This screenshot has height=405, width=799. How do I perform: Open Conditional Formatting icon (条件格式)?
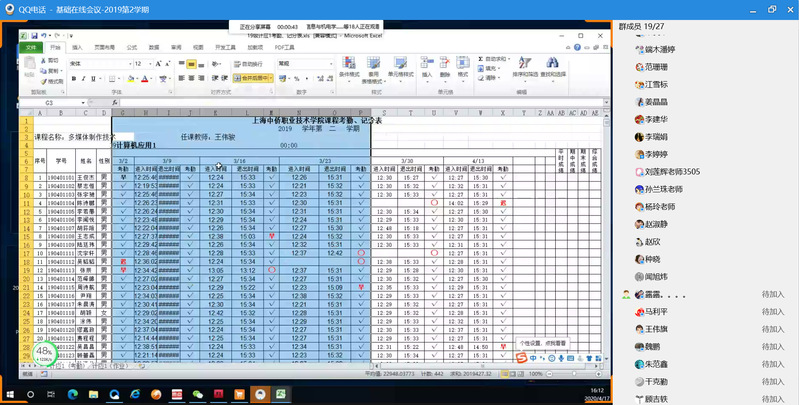[349, 68]
